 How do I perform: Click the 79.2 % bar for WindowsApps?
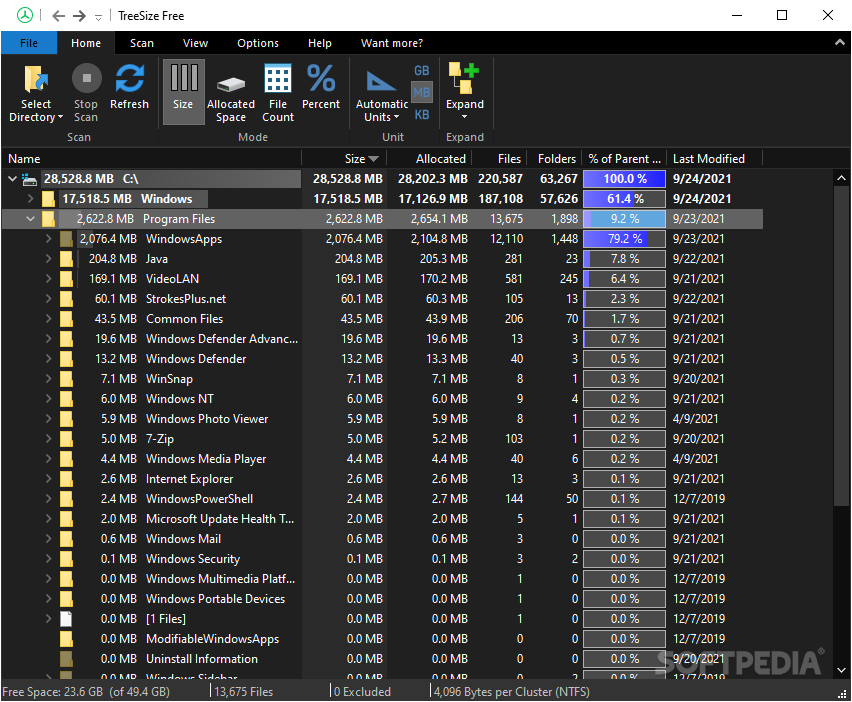point(624,239)
